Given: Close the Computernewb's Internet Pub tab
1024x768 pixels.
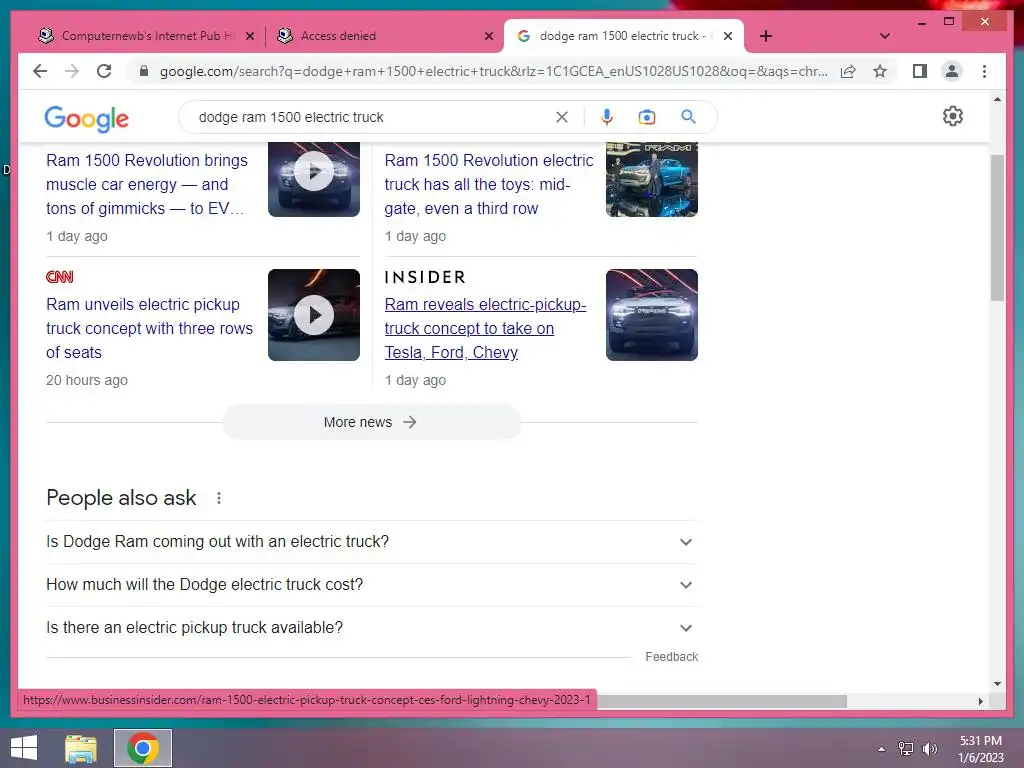Looking at the screenshot, I should pos(249,36).
